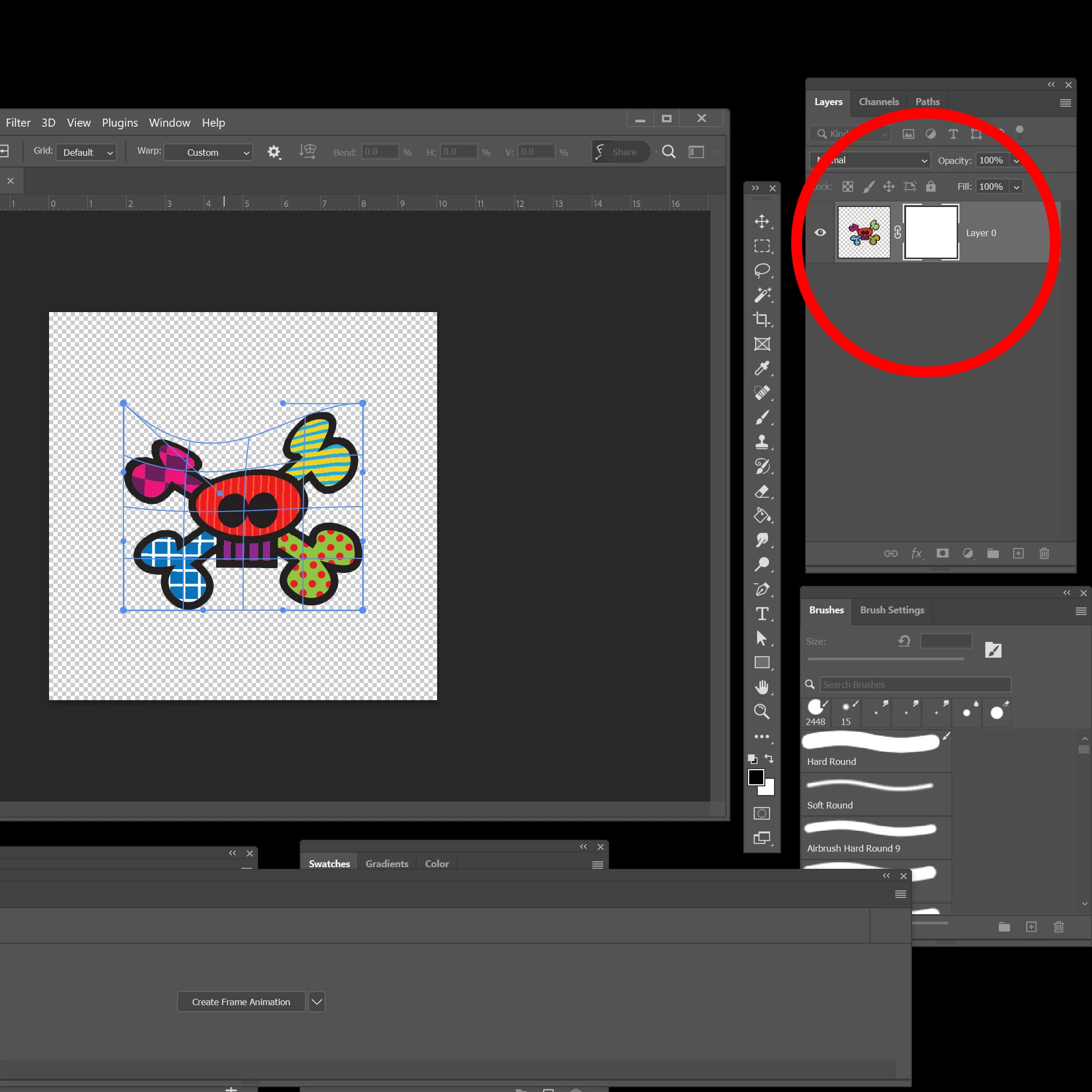Hide Layer 0 with eye icon

pos(820,232)
